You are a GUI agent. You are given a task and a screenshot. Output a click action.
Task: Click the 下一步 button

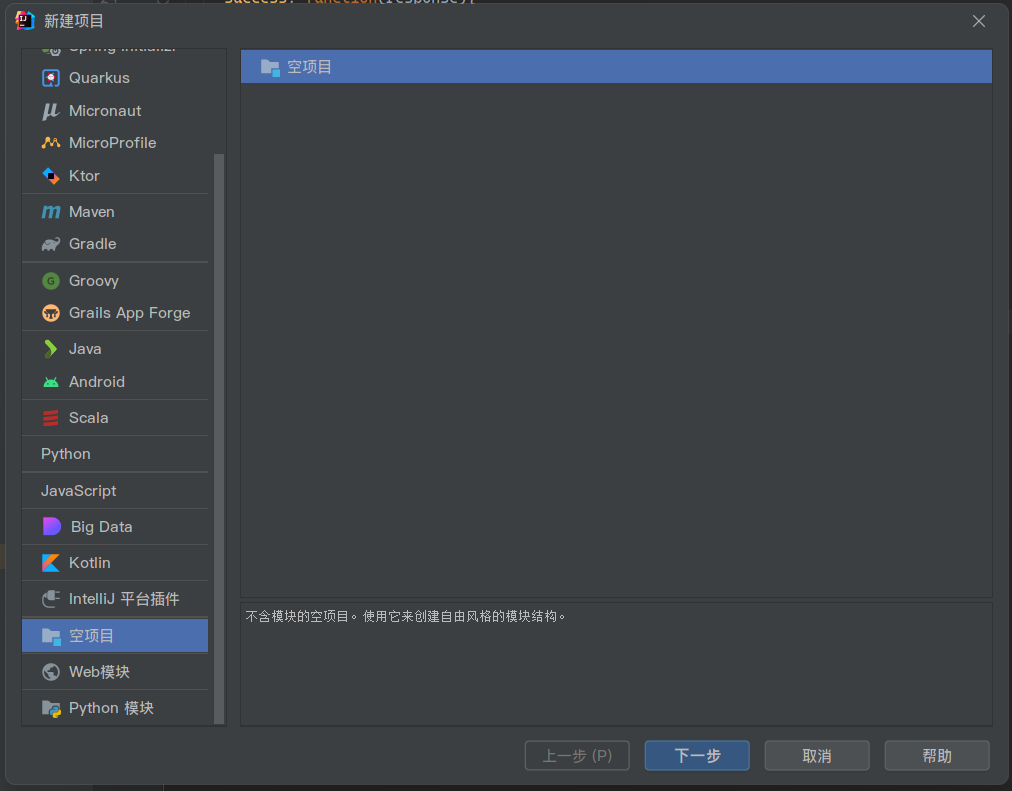click(x=697, y=756)
